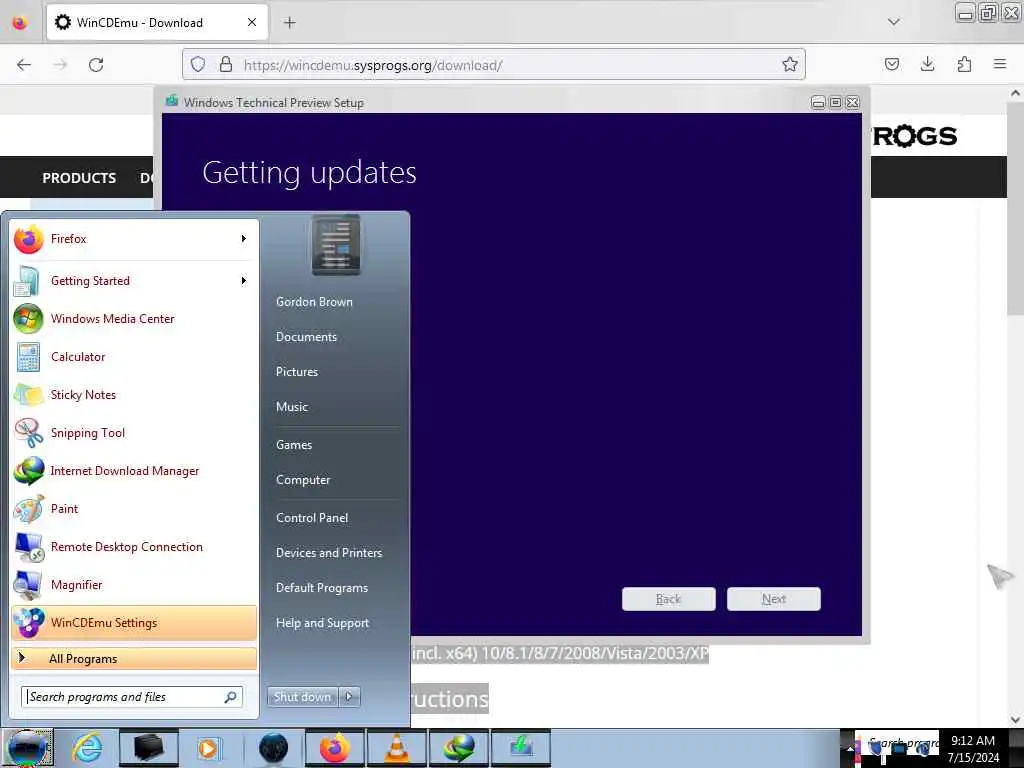The image size is (1024, 768).
Task: Click the Search programs and files box
Action: (x=132, y=697)
